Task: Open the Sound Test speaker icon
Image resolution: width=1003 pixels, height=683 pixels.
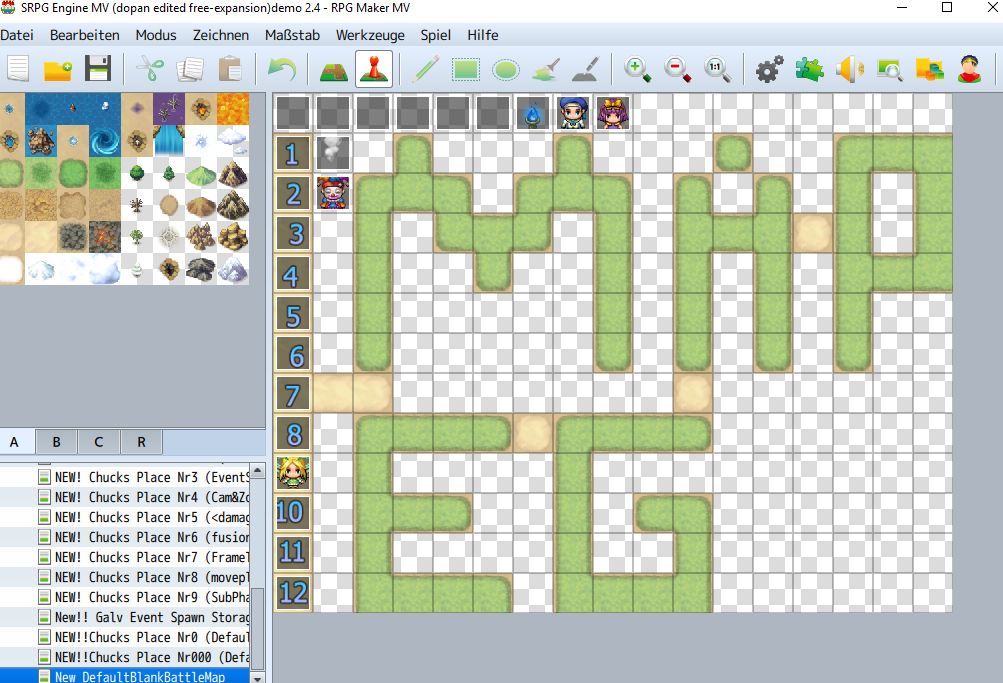Action: point(849,68)
